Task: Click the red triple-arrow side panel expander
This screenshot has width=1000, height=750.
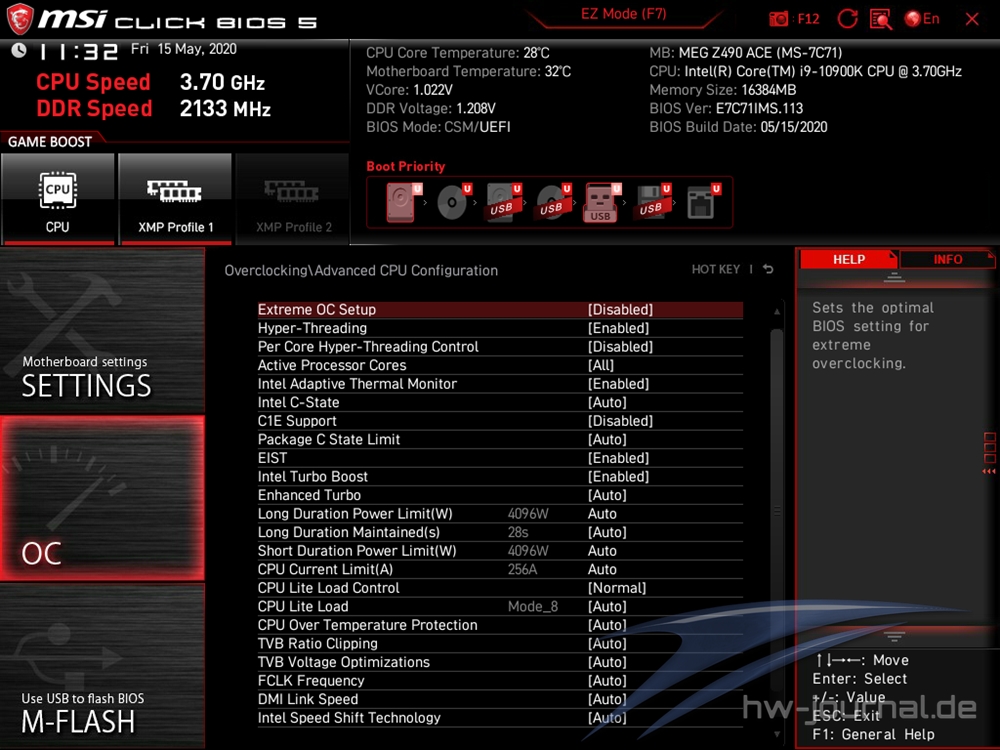Action: tap(989, 471)
